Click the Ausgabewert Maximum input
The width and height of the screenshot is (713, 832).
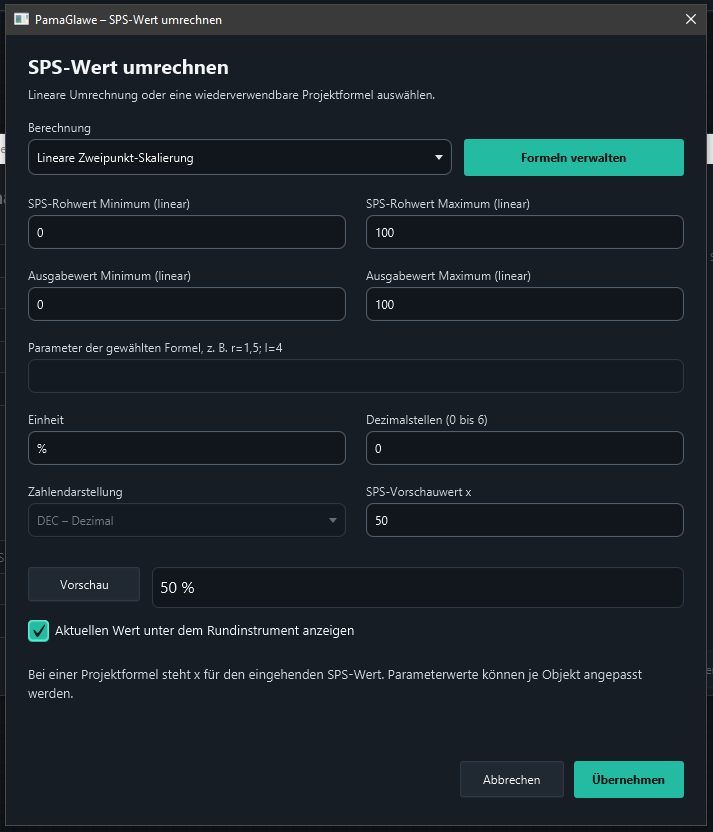(x=525, y=305)
